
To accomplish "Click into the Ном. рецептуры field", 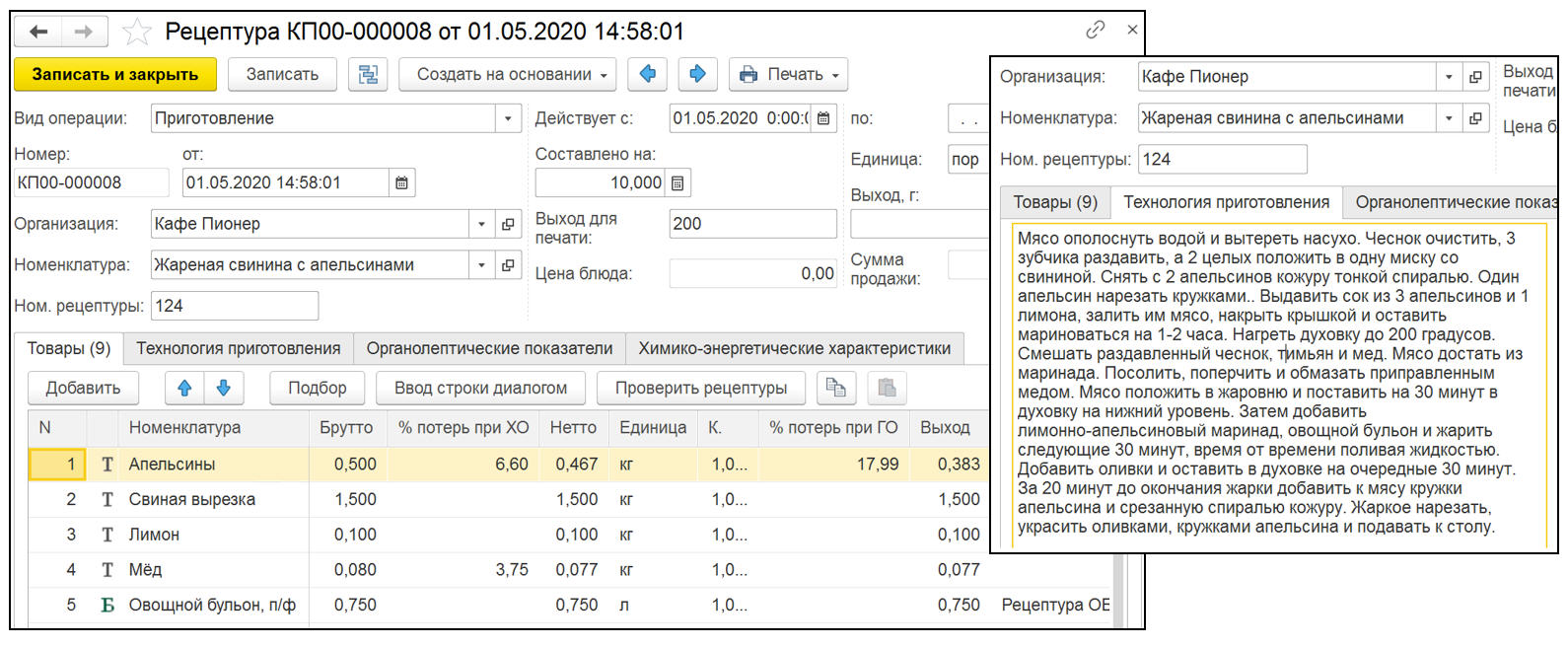I will click(x=234, y=306).
